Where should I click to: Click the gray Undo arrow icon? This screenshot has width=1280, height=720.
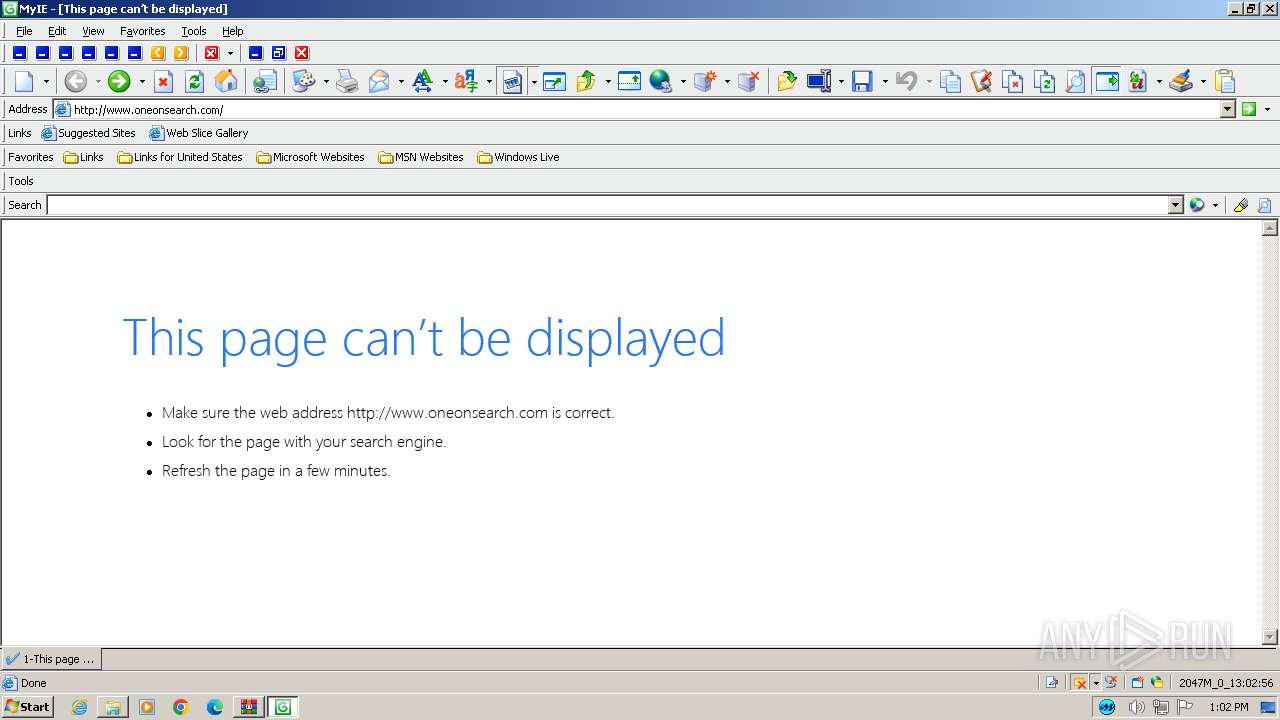tap(906, 81)
